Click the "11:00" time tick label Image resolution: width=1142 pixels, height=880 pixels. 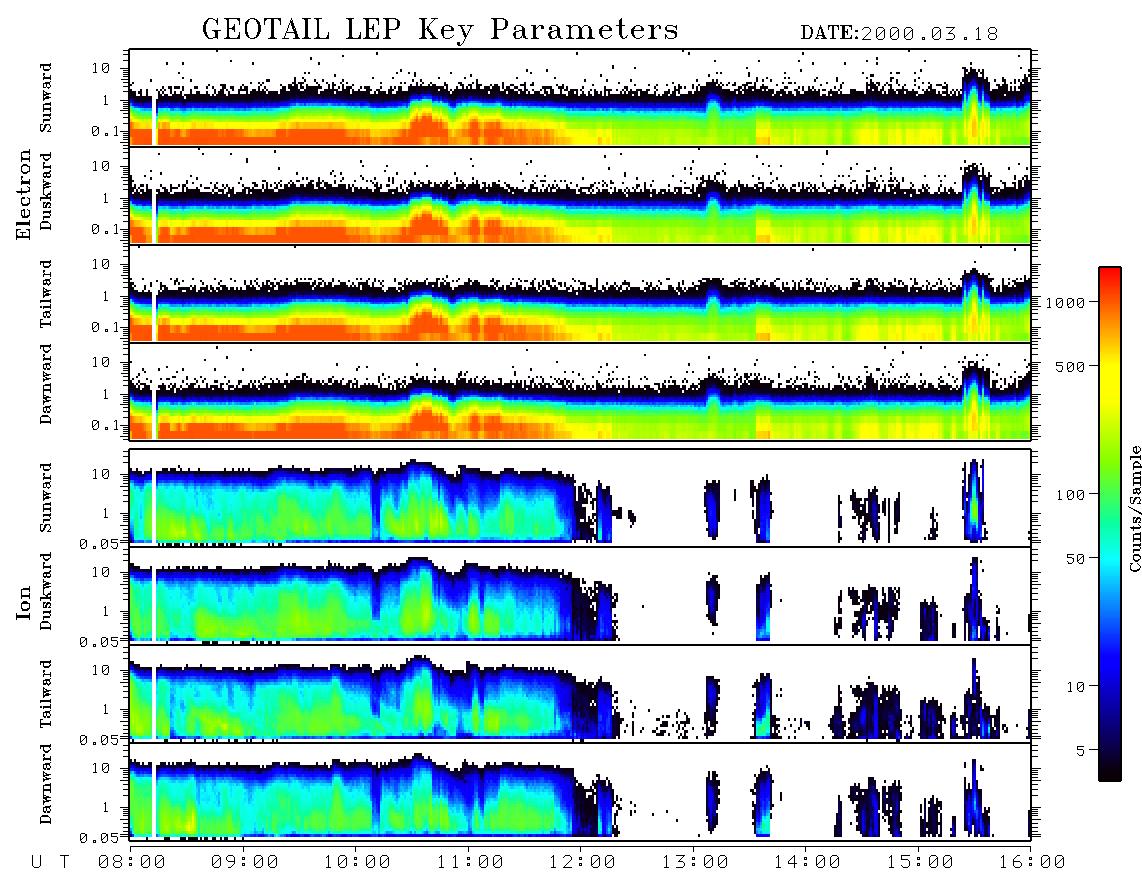click(470, 862)
